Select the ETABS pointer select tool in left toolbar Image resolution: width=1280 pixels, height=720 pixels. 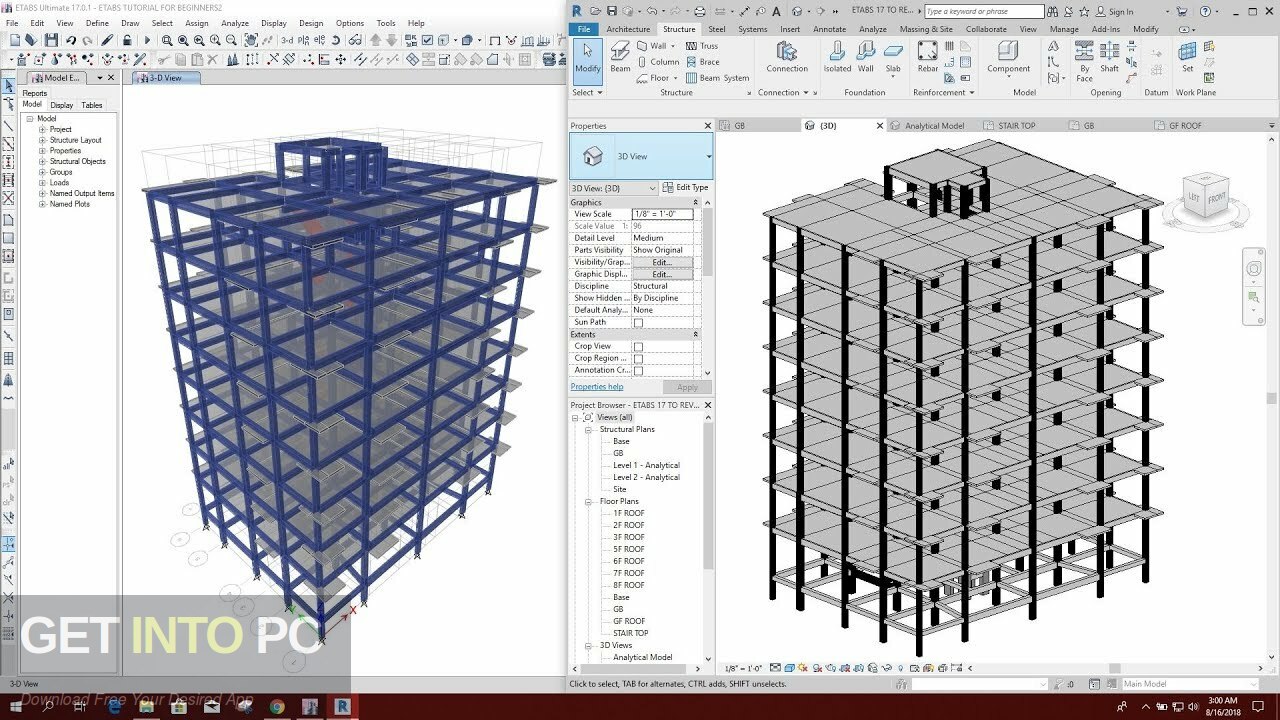tap(9, 86)
